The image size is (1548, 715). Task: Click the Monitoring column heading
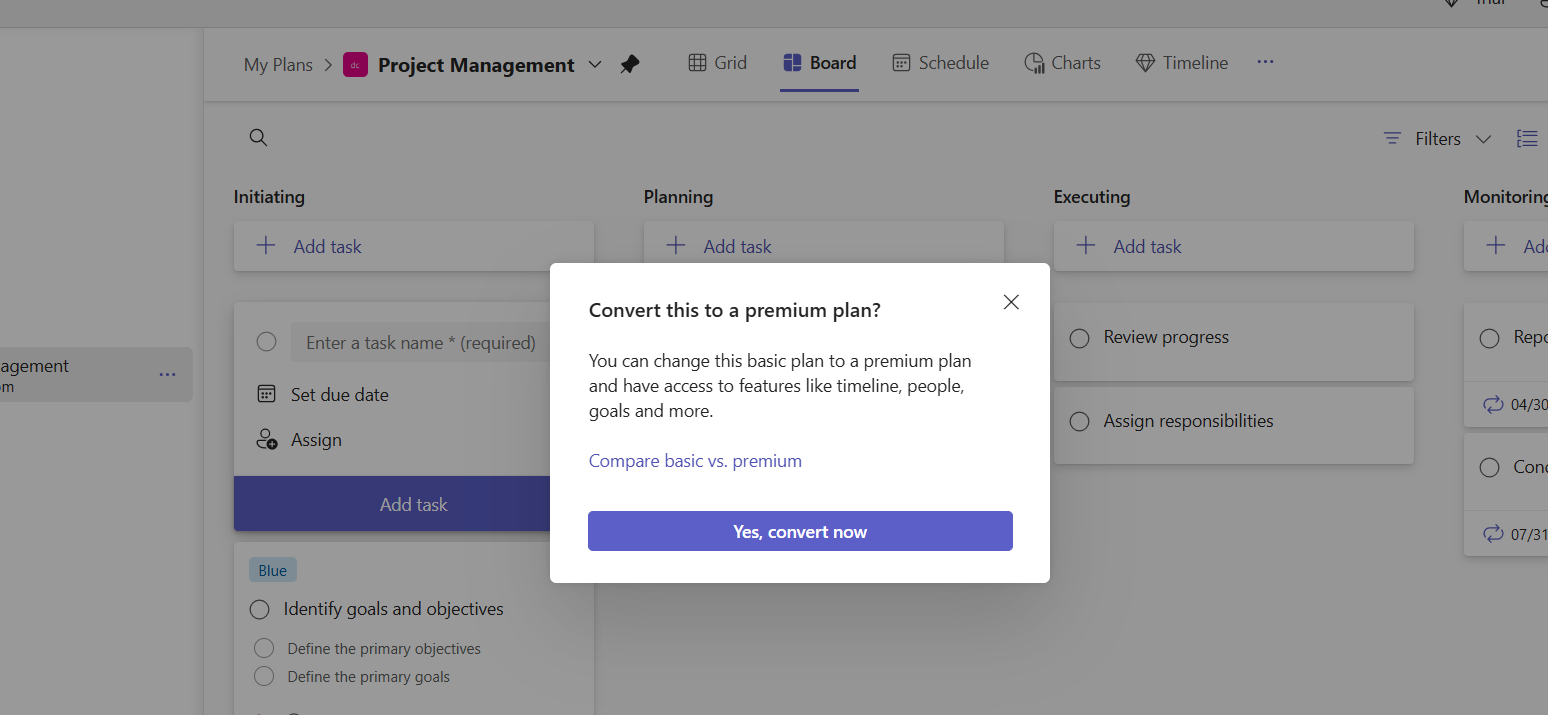[x=1505, y=197]
